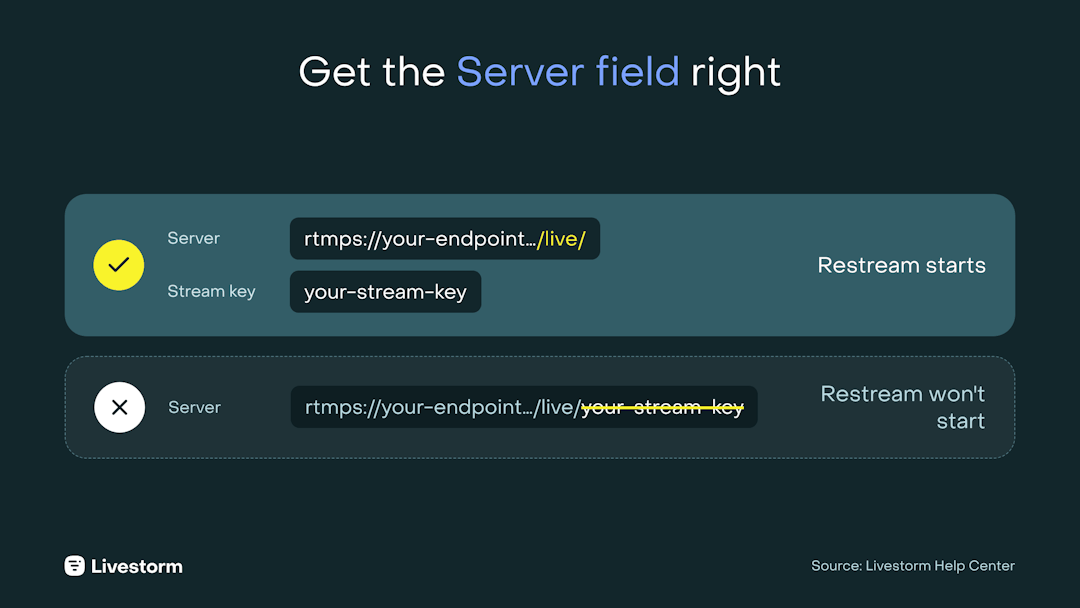Click the 'Get the Server field right' heading
The width and height of the screenshot is (1080, 608).
(x=539, y=72)
